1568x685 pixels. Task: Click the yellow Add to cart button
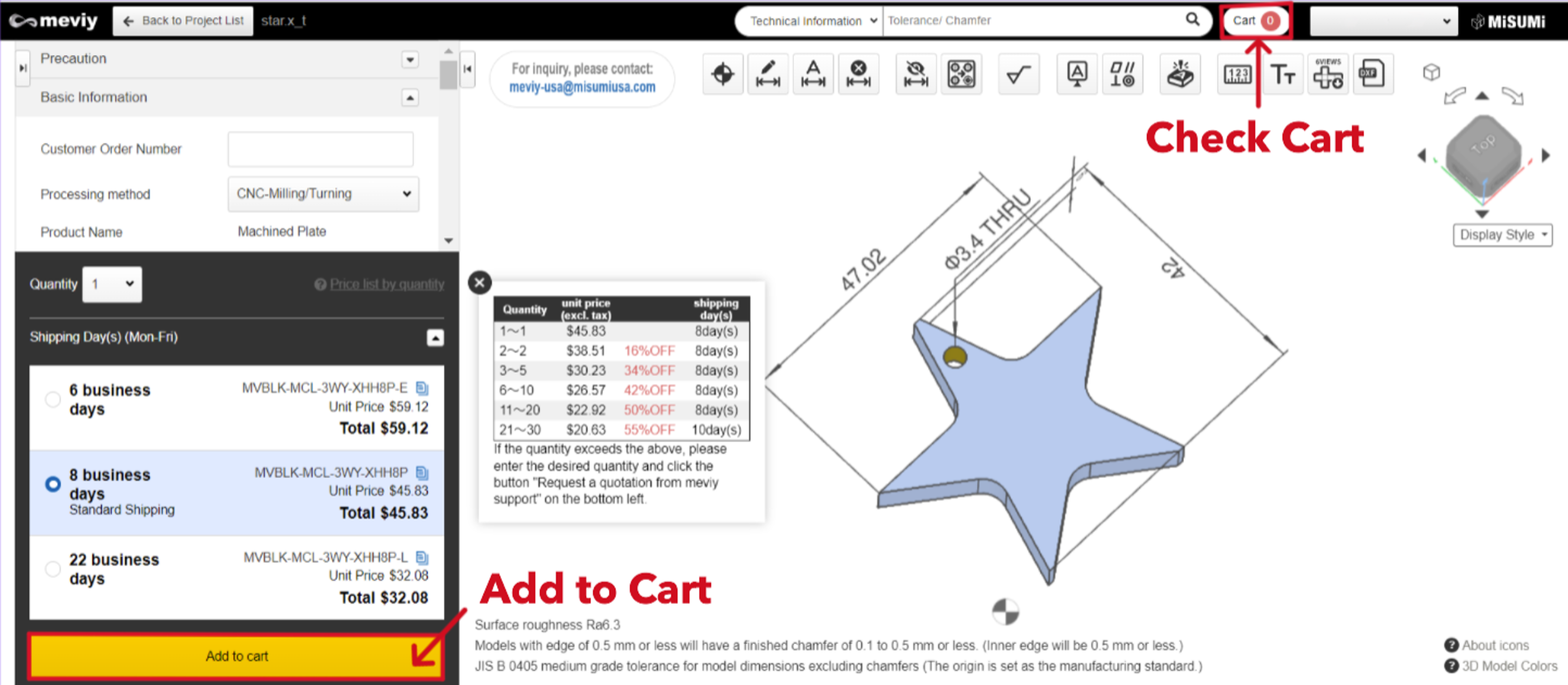click(236, 656)
